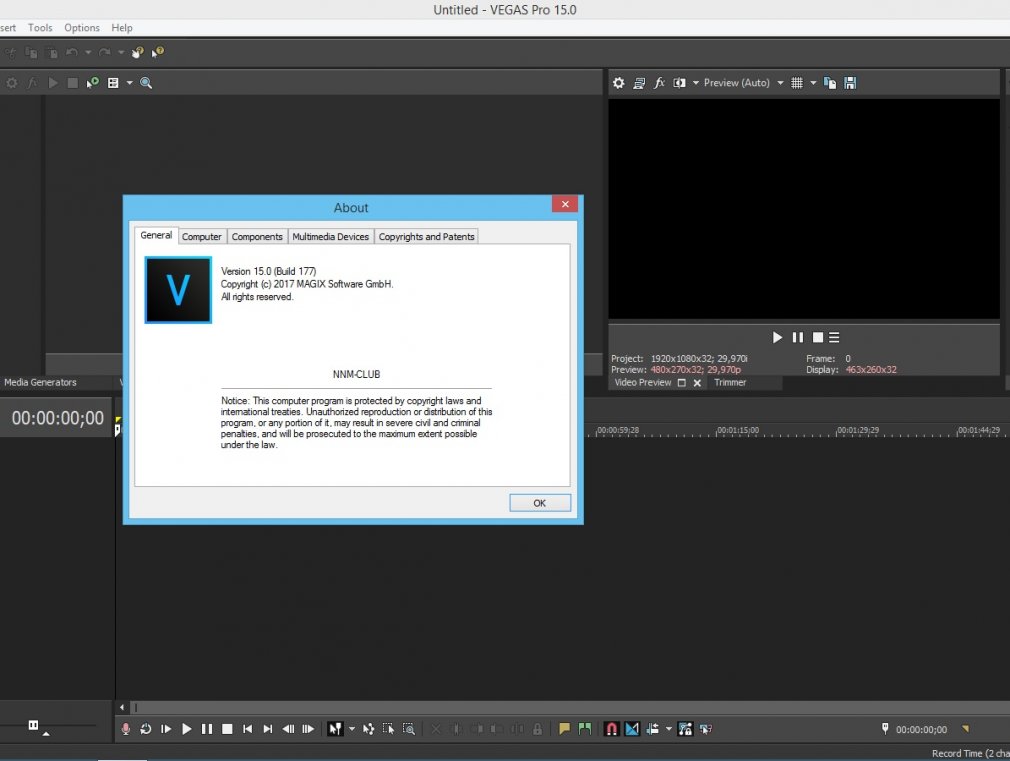Click Play in the timeline transport bar
Viewport: 1010px width, 761px height.
coord(187,729)
